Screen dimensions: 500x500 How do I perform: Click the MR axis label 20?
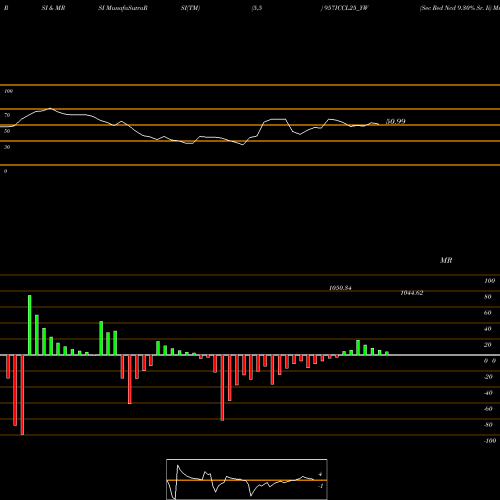pos(488,345)
